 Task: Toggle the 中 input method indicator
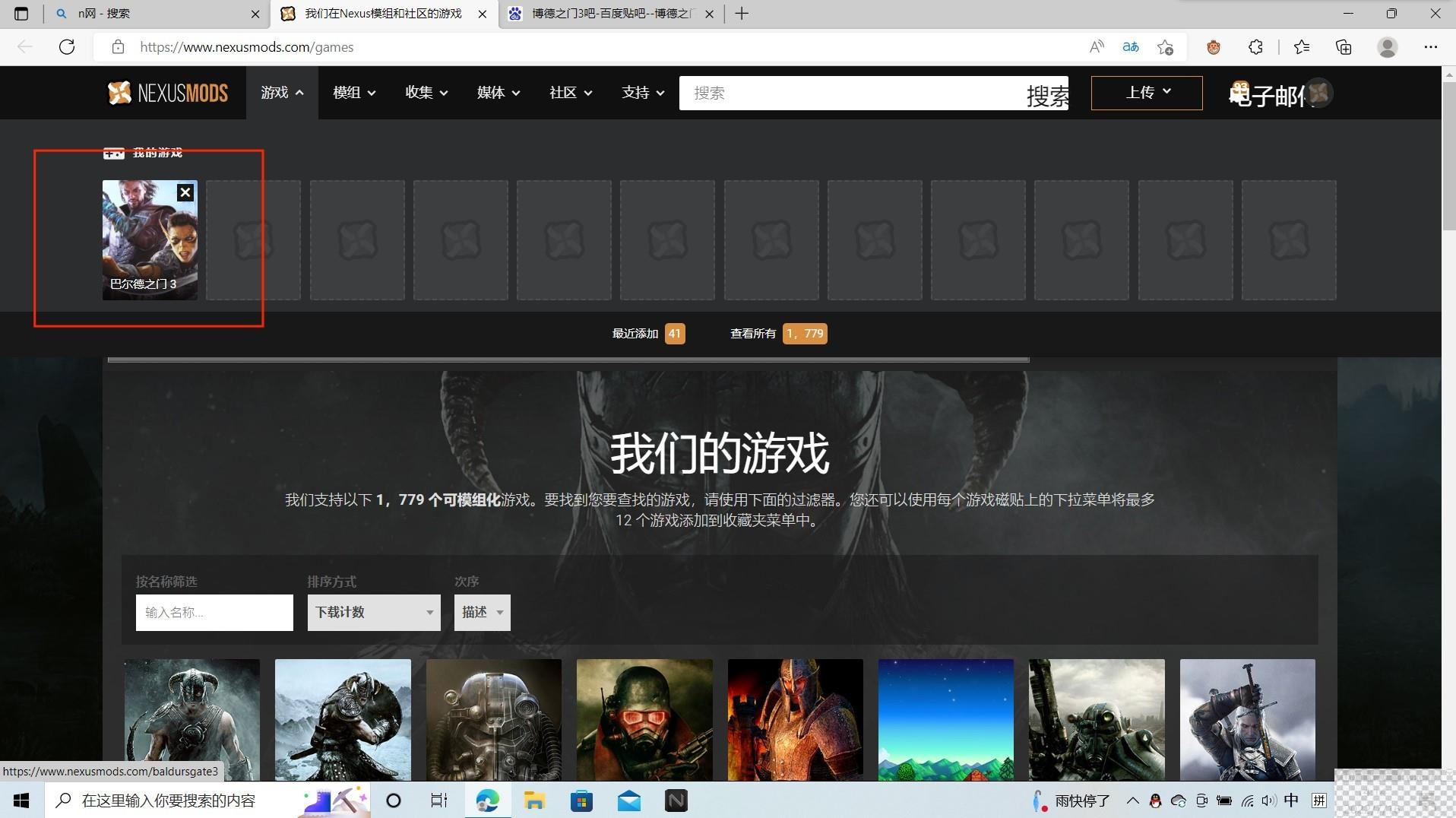[x=1291, y=801]
